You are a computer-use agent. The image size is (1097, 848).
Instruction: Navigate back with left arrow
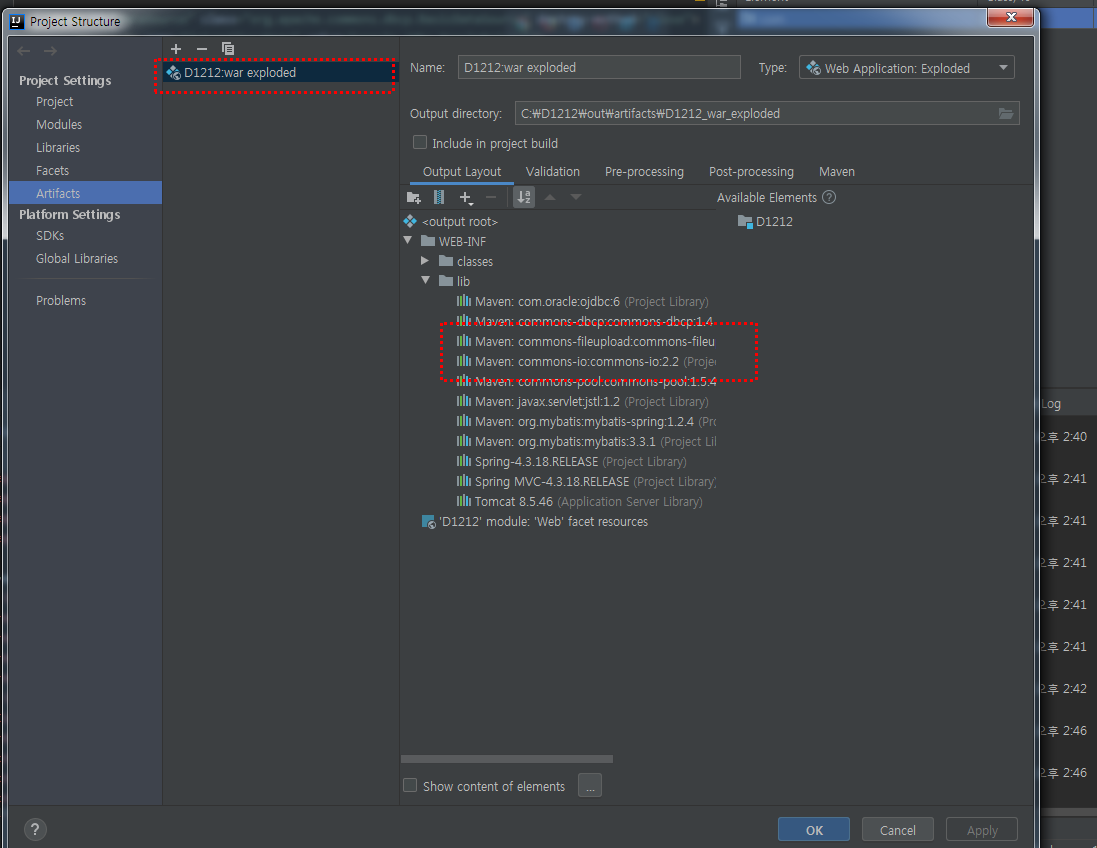(x=24, y=51)
